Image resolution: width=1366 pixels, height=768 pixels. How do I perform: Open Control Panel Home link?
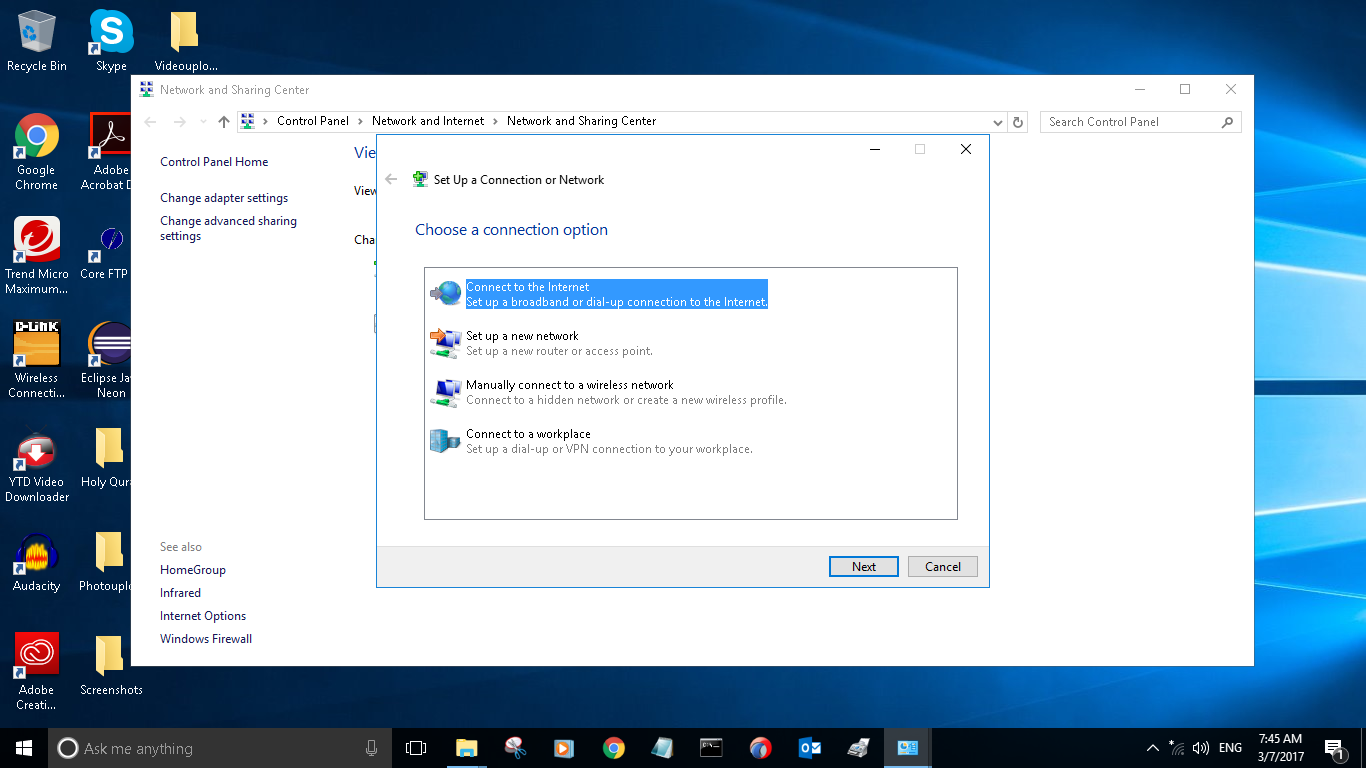(214, 161)
